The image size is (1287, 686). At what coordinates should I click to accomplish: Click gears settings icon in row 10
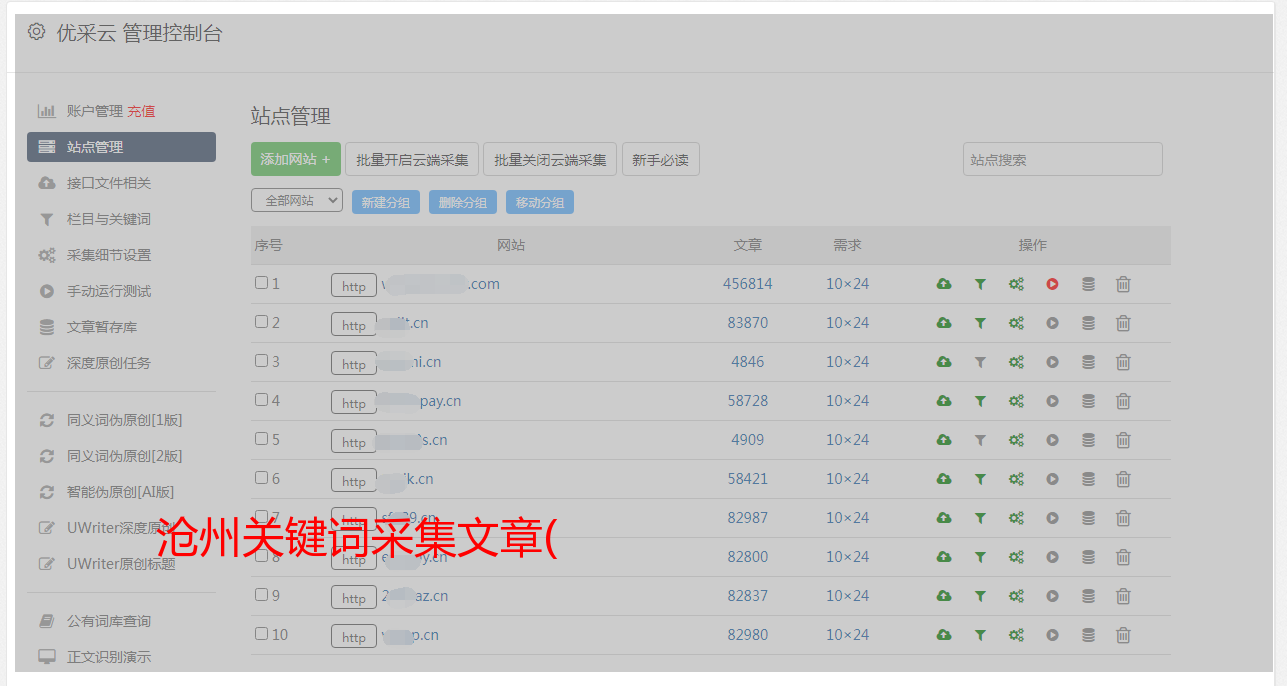[x=1016, y=635]
